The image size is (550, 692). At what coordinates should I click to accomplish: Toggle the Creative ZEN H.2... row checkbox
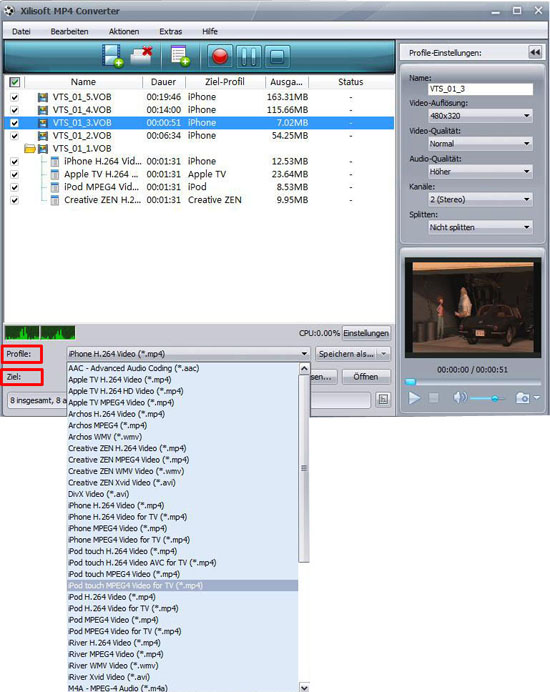15,200
